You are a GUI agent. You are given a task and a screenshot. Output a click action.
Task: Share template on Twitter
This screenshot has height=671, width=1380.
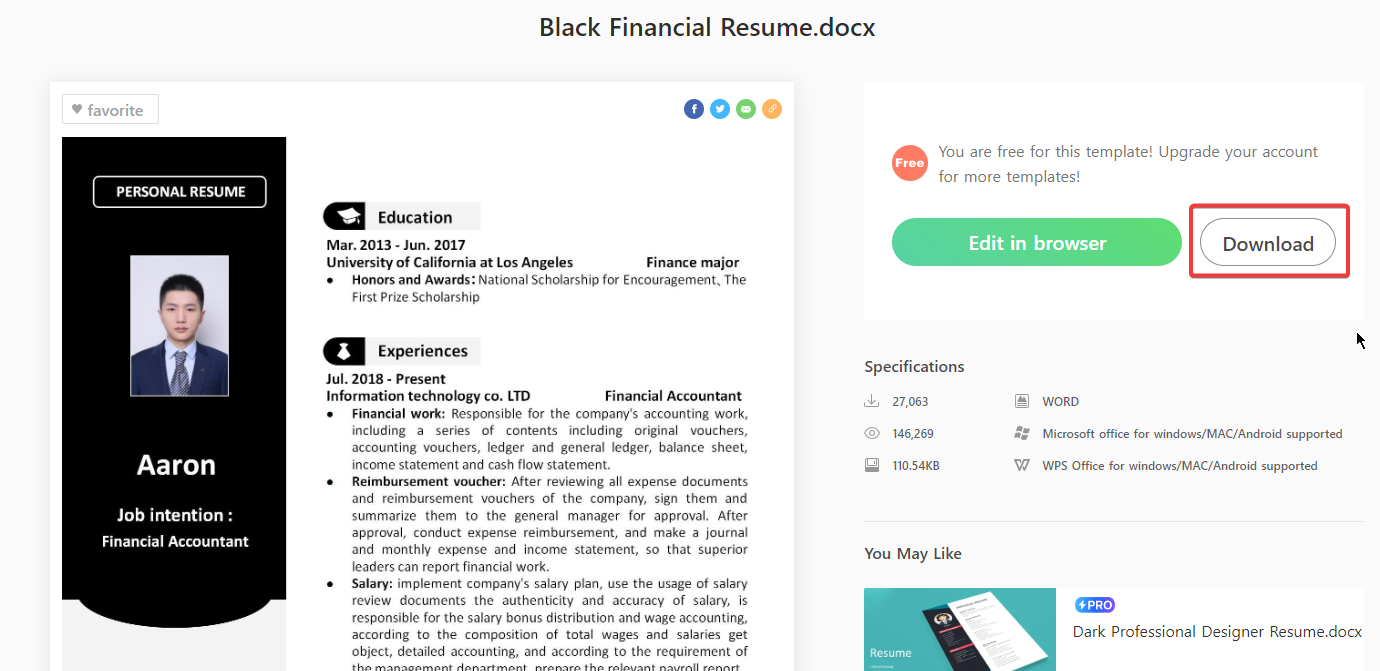[x=720, y=109]
